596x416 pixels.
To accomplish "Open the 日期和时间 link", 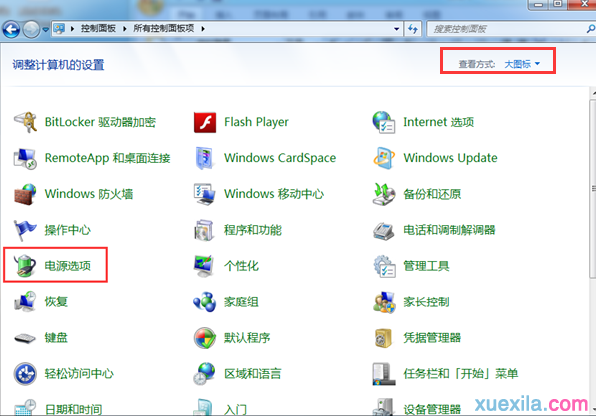I will [x=73, y=410].
